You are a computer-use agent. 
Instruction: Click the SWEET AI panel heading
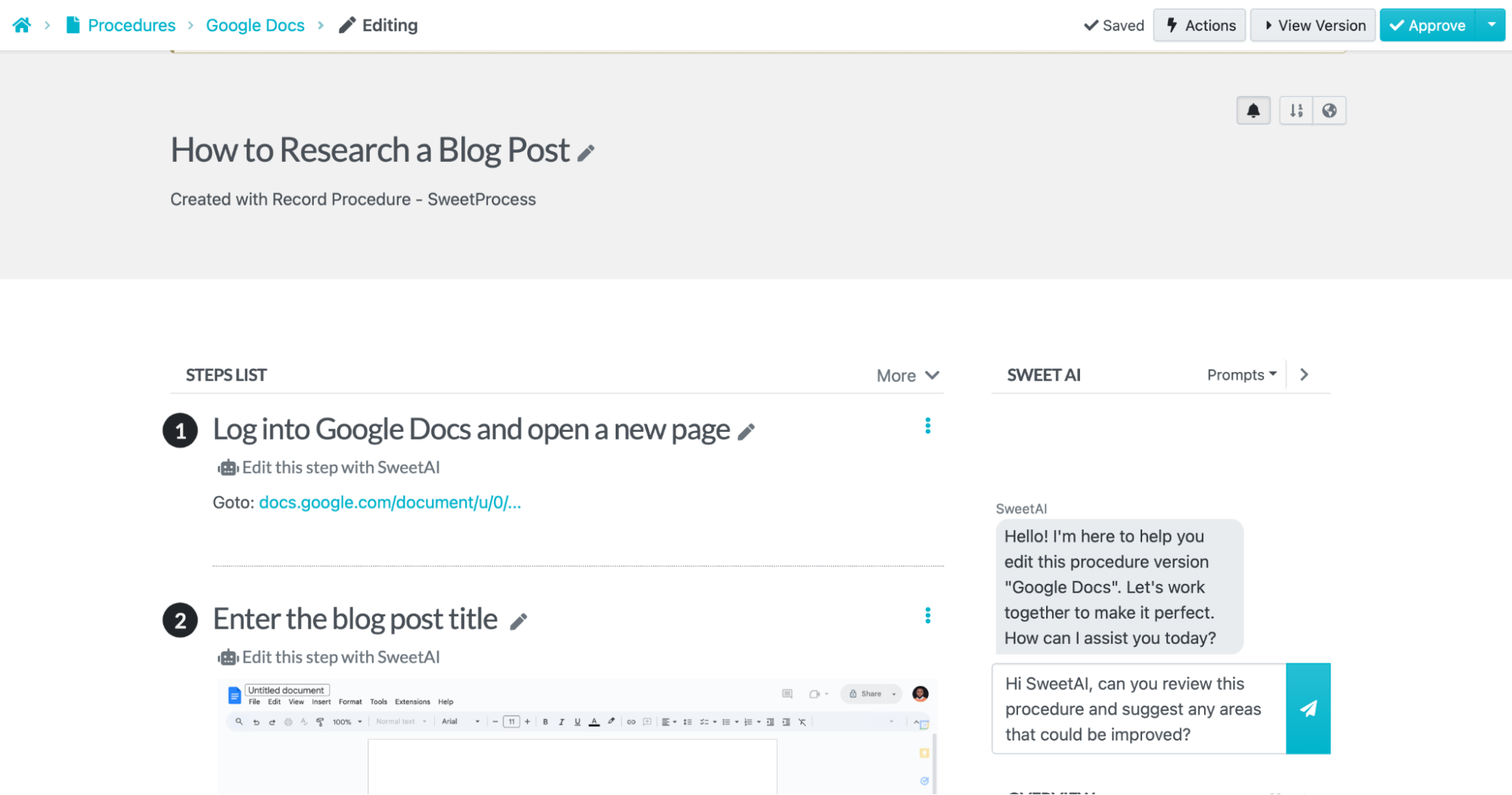pyautogui.click(x=1044, y=375)
